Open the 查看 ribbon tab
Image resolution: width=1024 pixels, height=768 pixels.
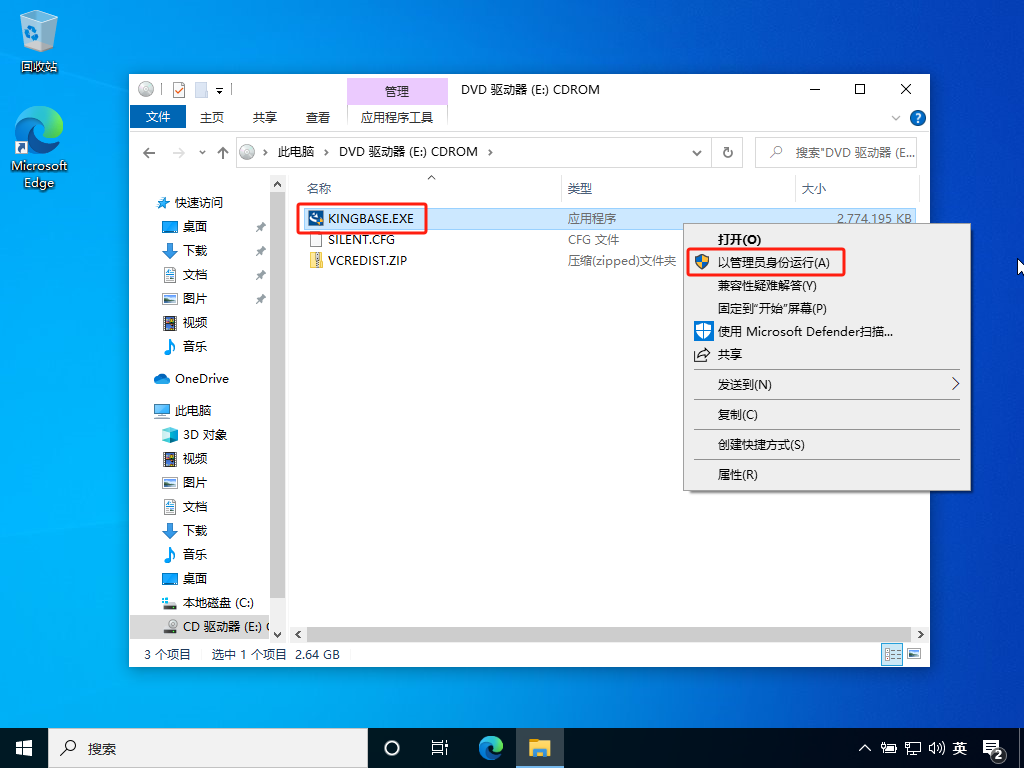318,117
